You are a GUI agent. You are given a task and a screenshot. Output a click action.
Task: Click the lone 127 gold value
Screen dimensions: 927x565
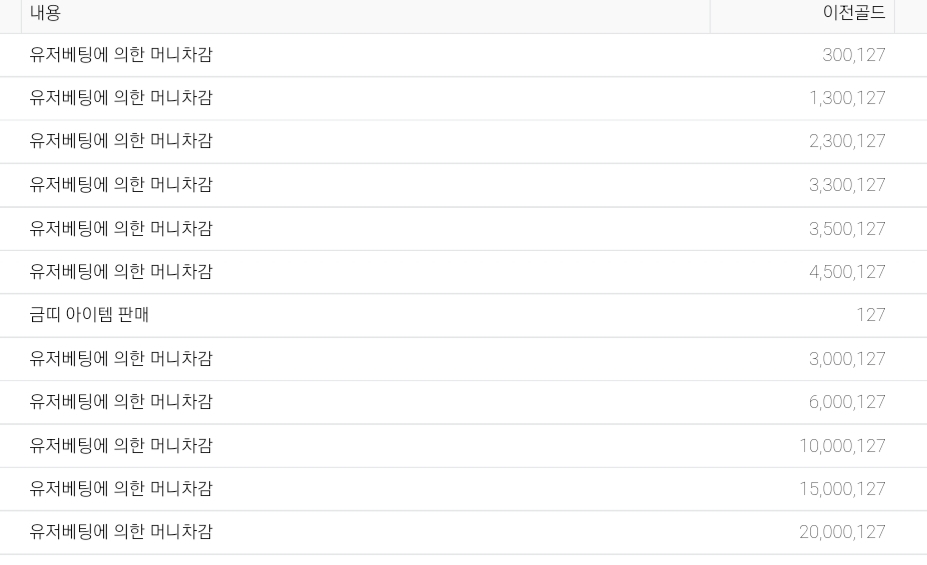click(870, 315)
